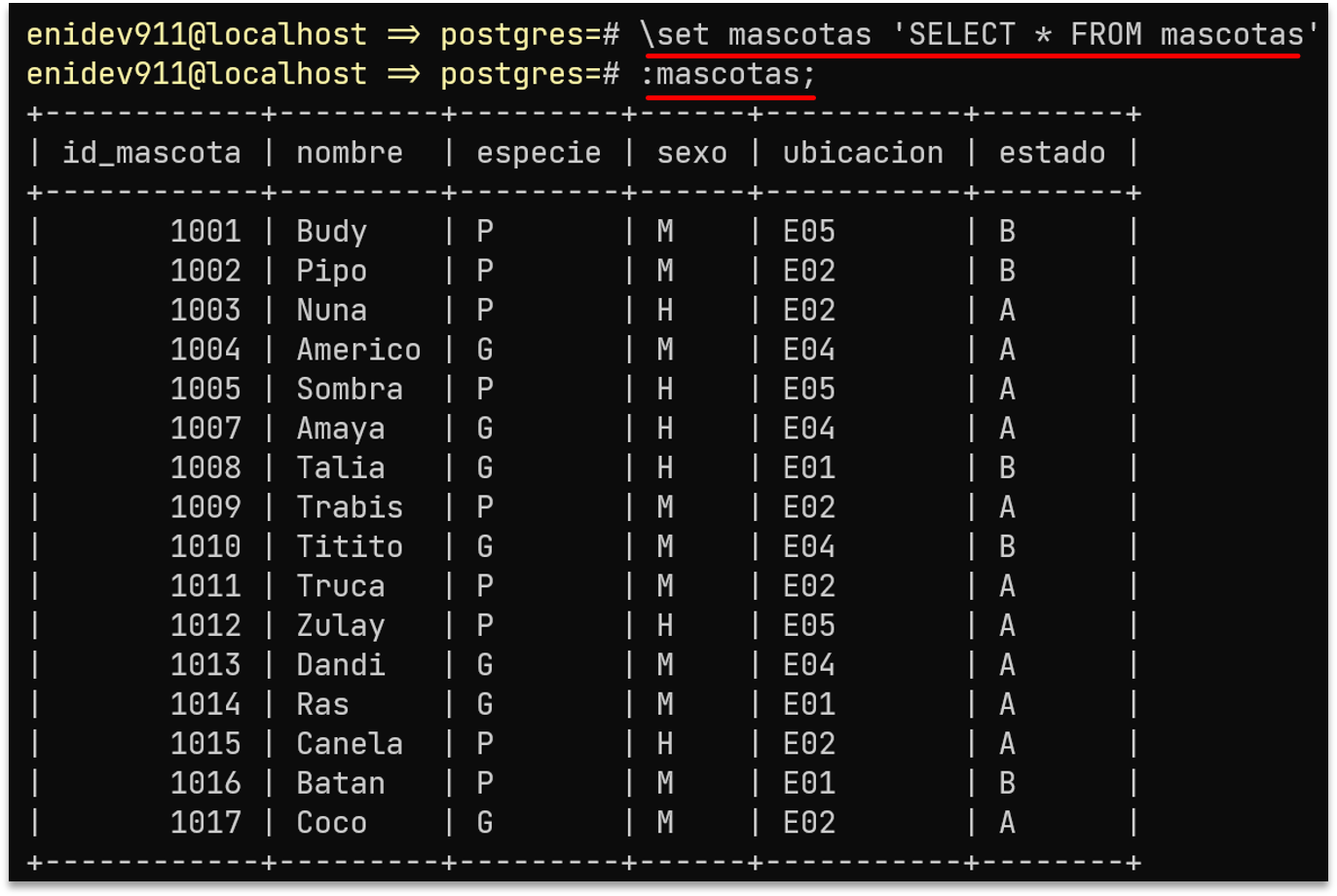1337x896 pixels.
Task: Select the name Budy in first row
Action: click(x=332, y=232)
